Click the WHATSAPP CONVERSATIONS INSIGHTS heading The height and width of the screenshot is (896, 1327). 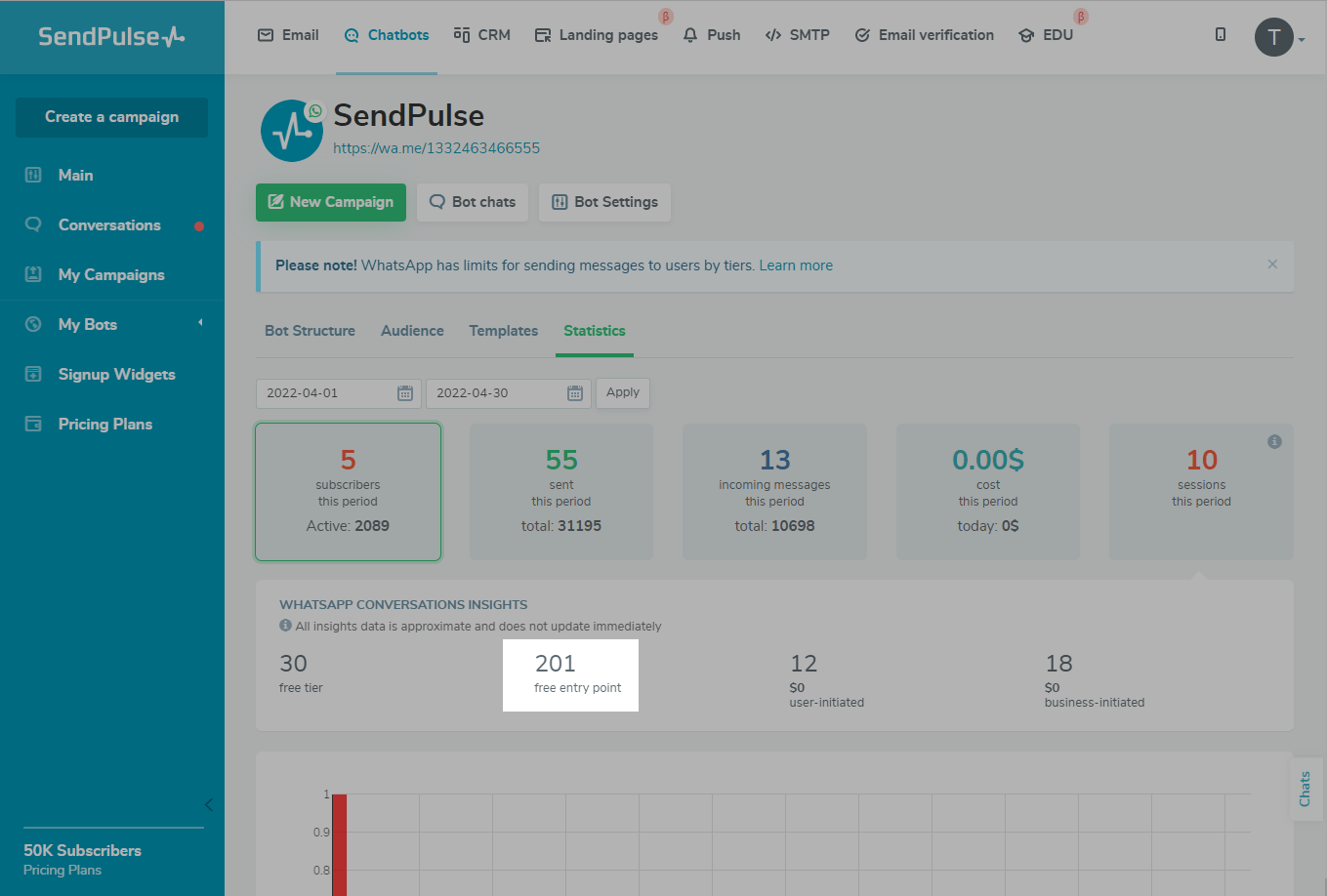coord(403,605)
